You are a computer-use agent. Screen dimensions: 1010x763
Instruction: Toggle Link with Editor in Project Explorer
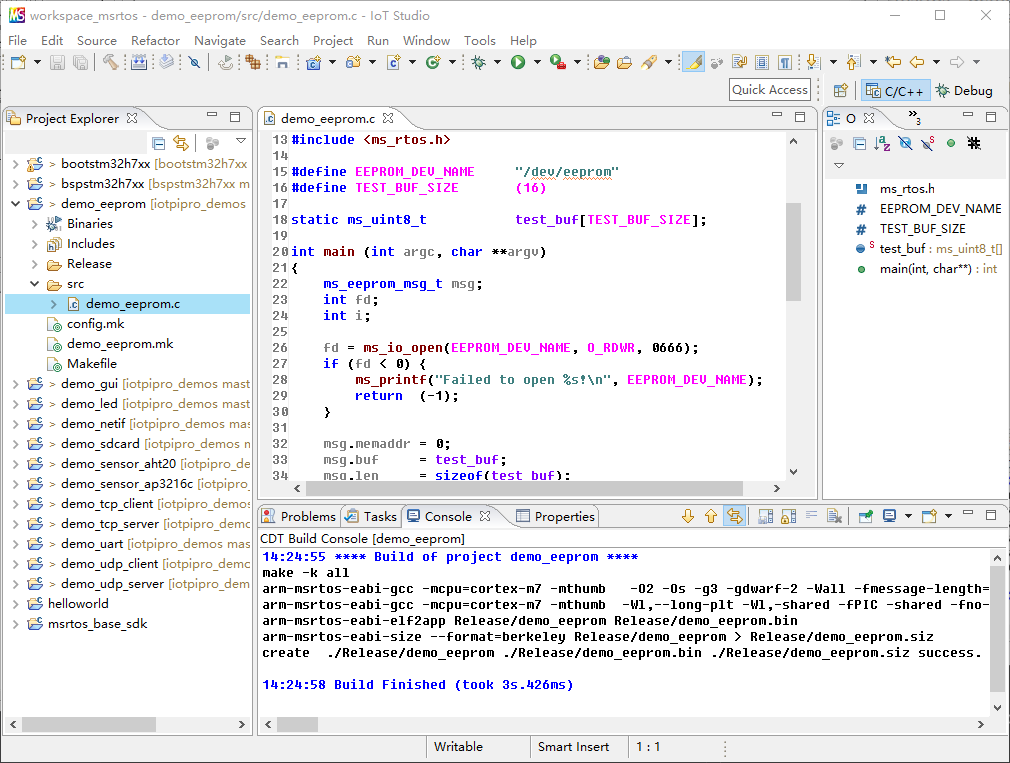180,143
